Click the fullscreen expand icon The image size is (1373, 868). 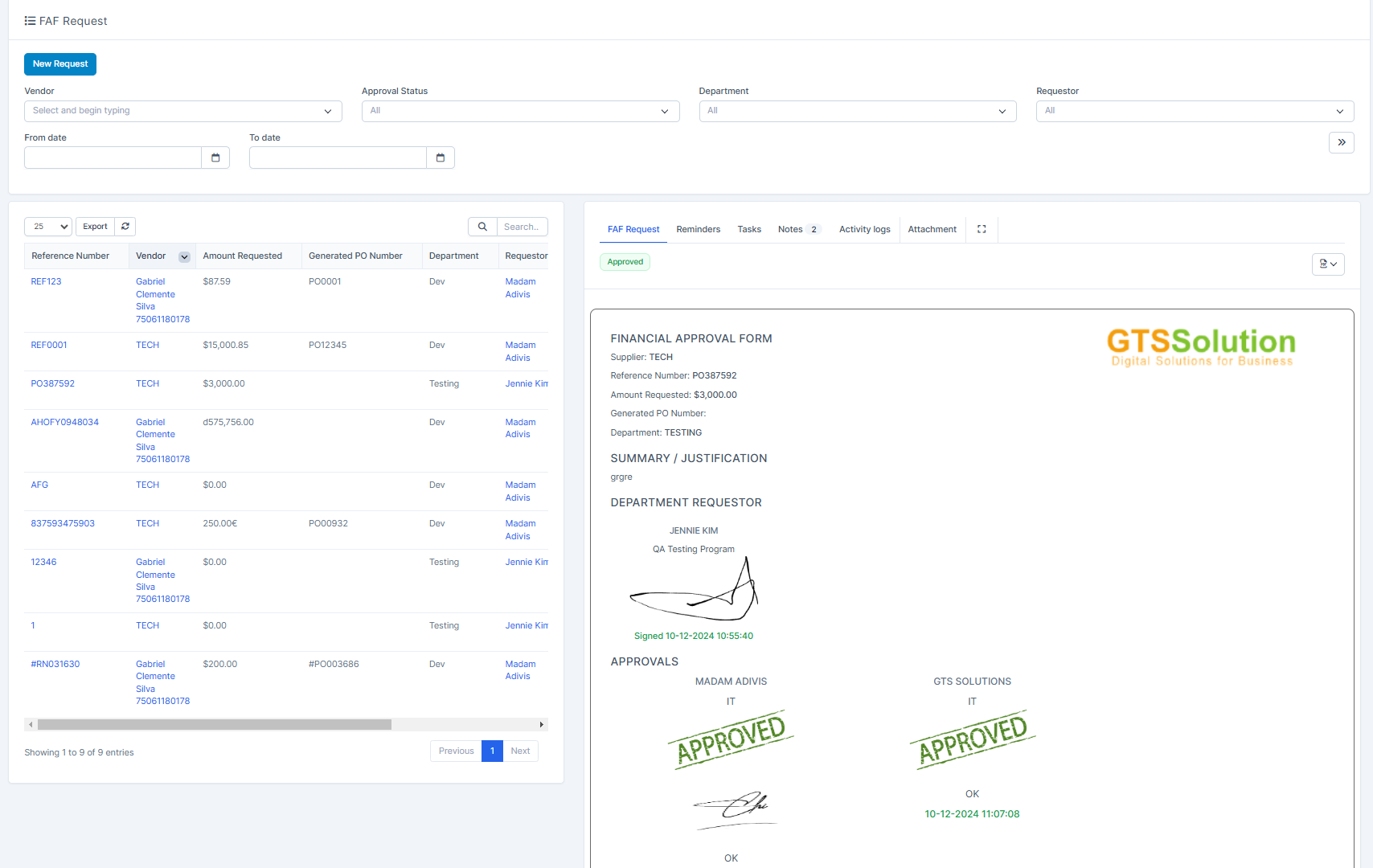982,229
